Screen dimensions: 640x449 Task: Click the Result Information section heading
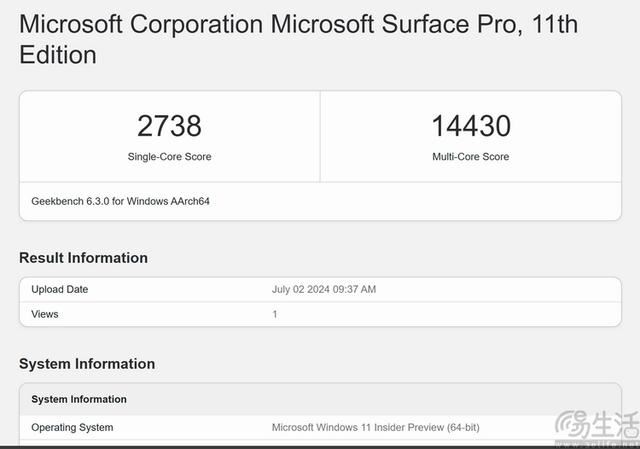pos(83,258)
